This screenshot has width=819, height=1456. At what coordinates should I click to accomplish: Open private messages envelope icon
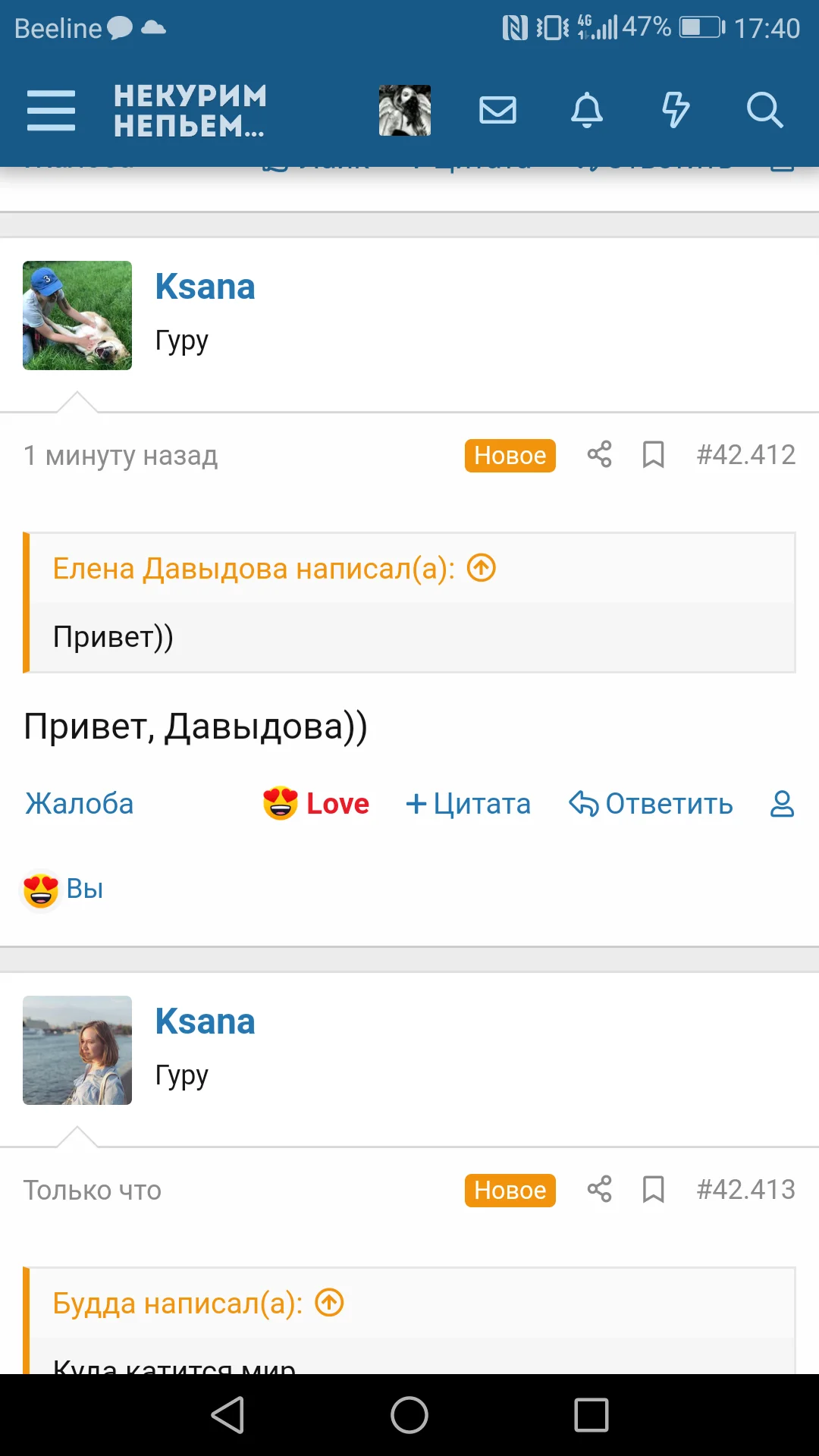pyautogui.click(x=498, y=111)
